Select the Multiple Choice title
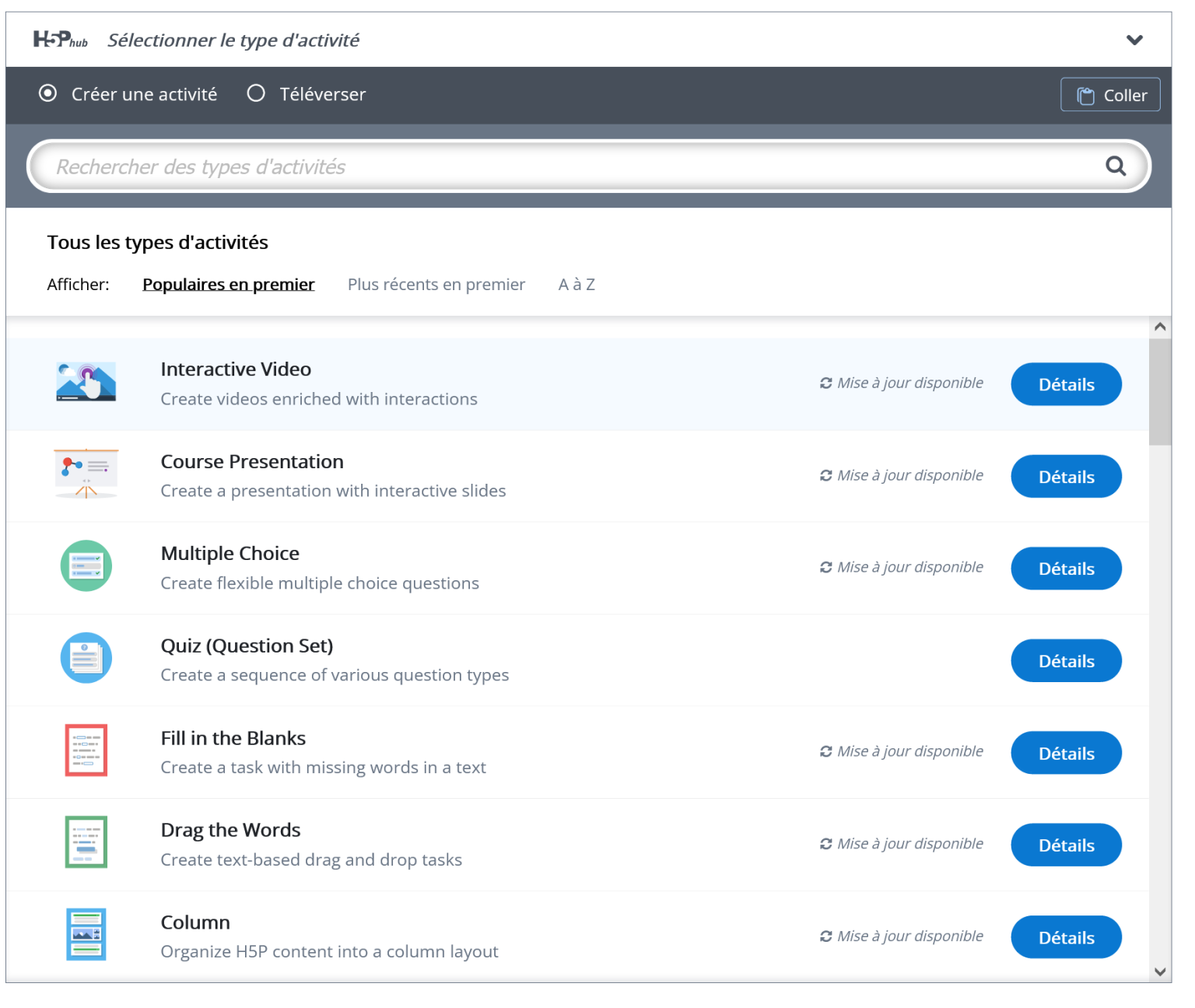Viewport: 1195px width, 1008px height. point(230,554)
